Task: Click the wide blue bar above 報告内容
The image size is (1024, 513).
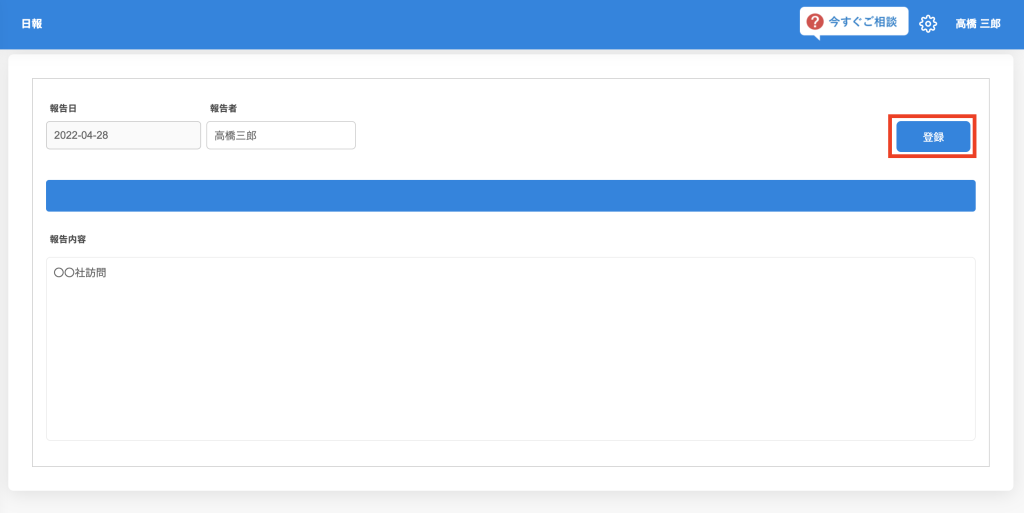Action: pyautogui.click(x=511, y=196)
